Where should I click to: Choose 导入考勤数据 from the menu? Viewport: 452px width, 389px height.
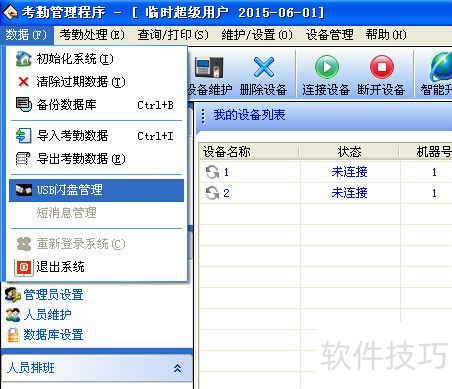(x=96, y=136)
